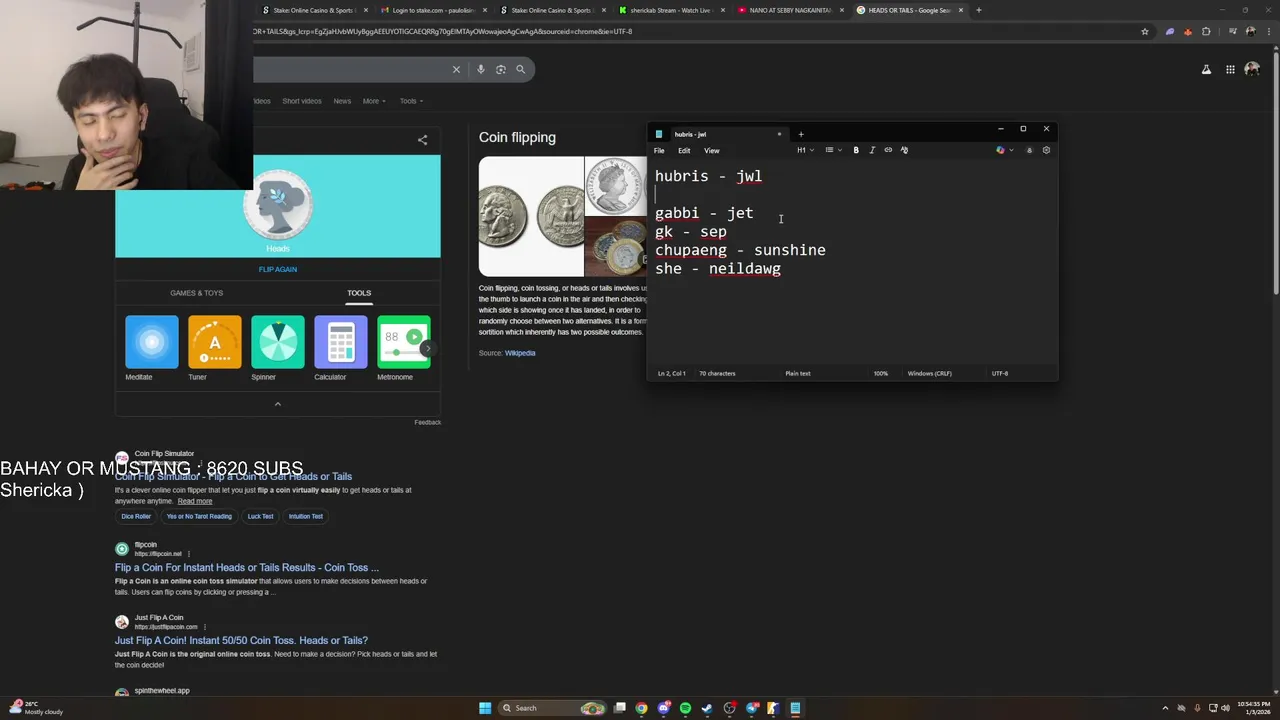Open the Spinner tool

click(x=277, y=348)
